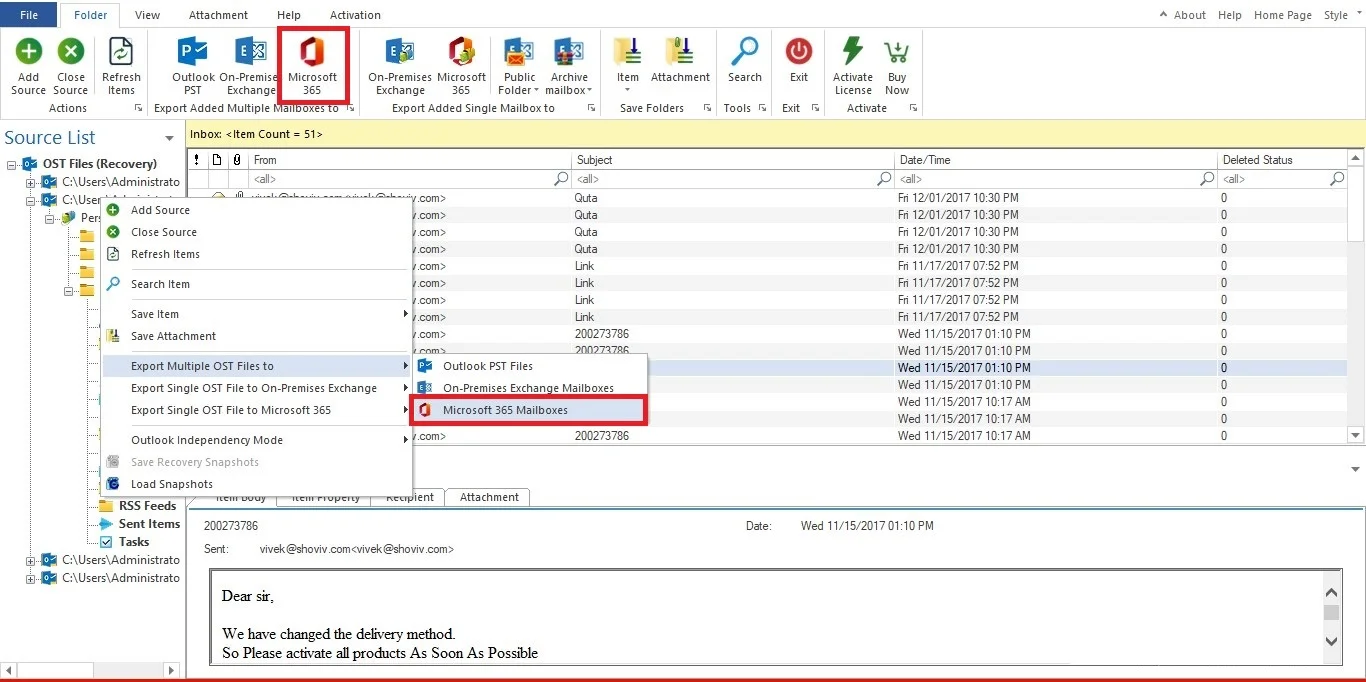
Task: Sort by the From column header
Action: (410, 160)
